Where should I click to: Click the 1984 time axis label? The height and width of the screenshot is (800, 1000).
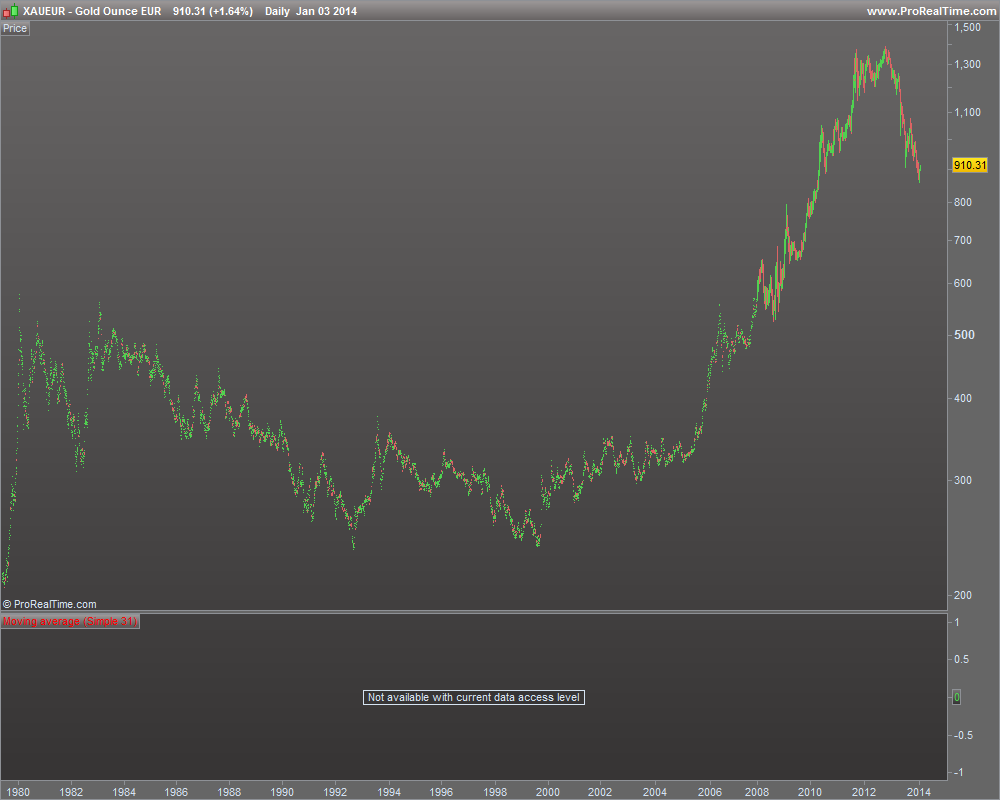(124, 792)
